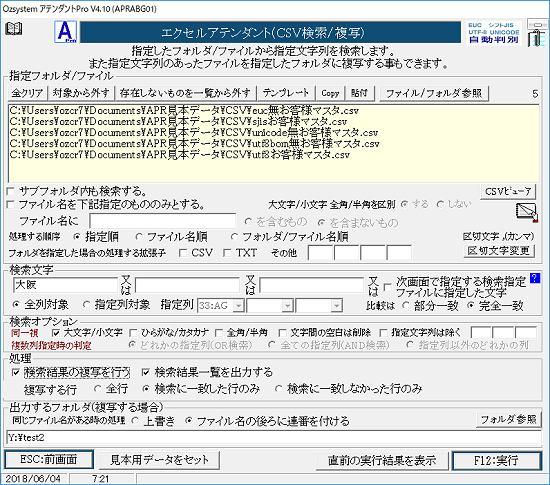Enable サブフォルダ内も検索する checkbox
Image resolution: width=550 pixels, height=485 pixels.
[11, 191]
